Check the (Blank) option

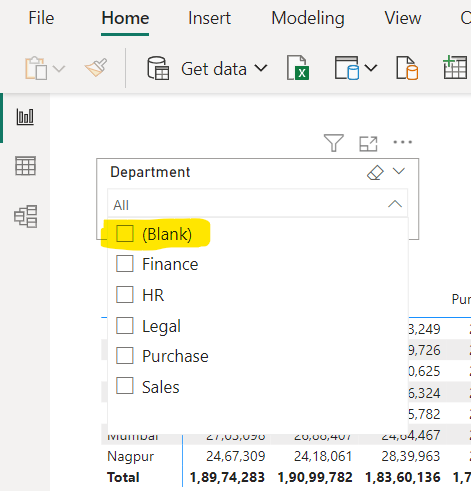tap(125, 233)
